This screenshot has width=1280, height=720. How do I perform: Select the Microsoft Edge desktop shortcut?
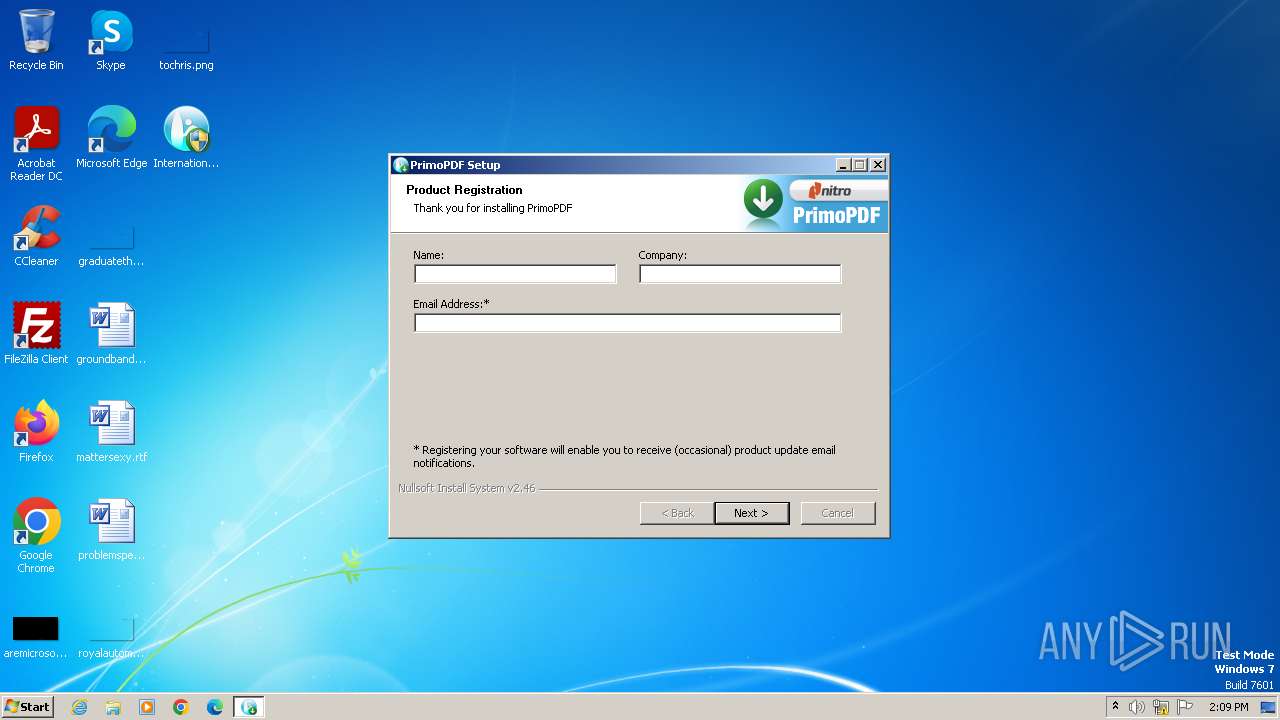click(x=111, y=138)
